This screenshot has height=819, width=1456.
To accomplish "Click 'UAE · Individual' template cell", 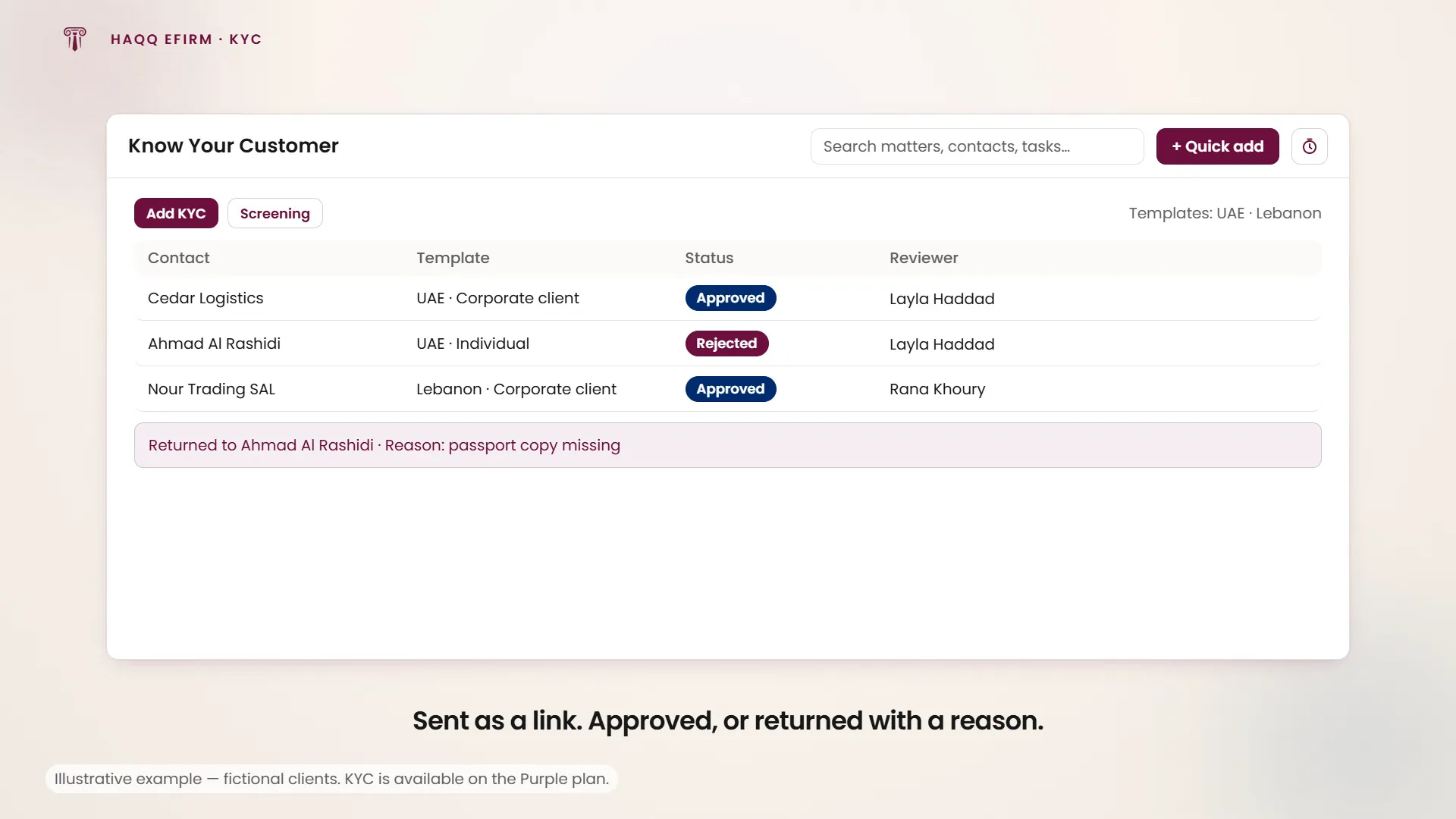I will tap(472, 344).
